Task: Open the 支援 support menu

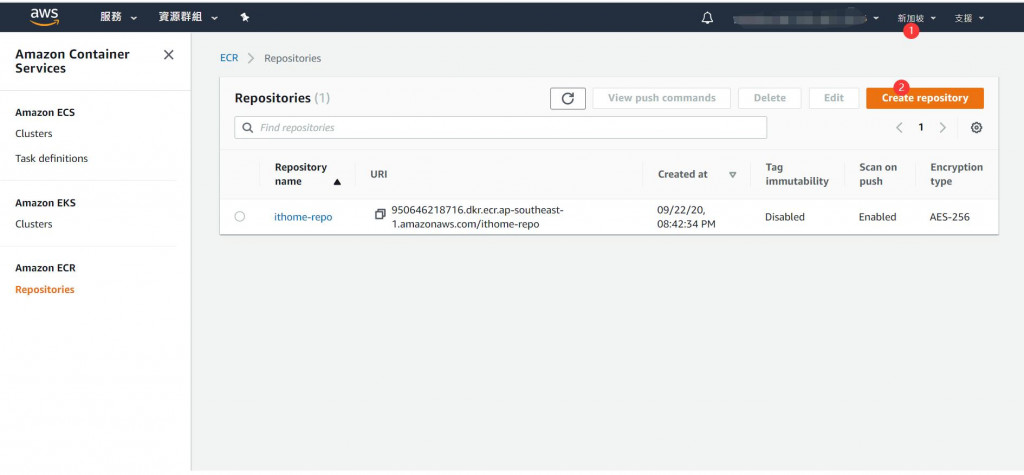Action: (969, 18)
